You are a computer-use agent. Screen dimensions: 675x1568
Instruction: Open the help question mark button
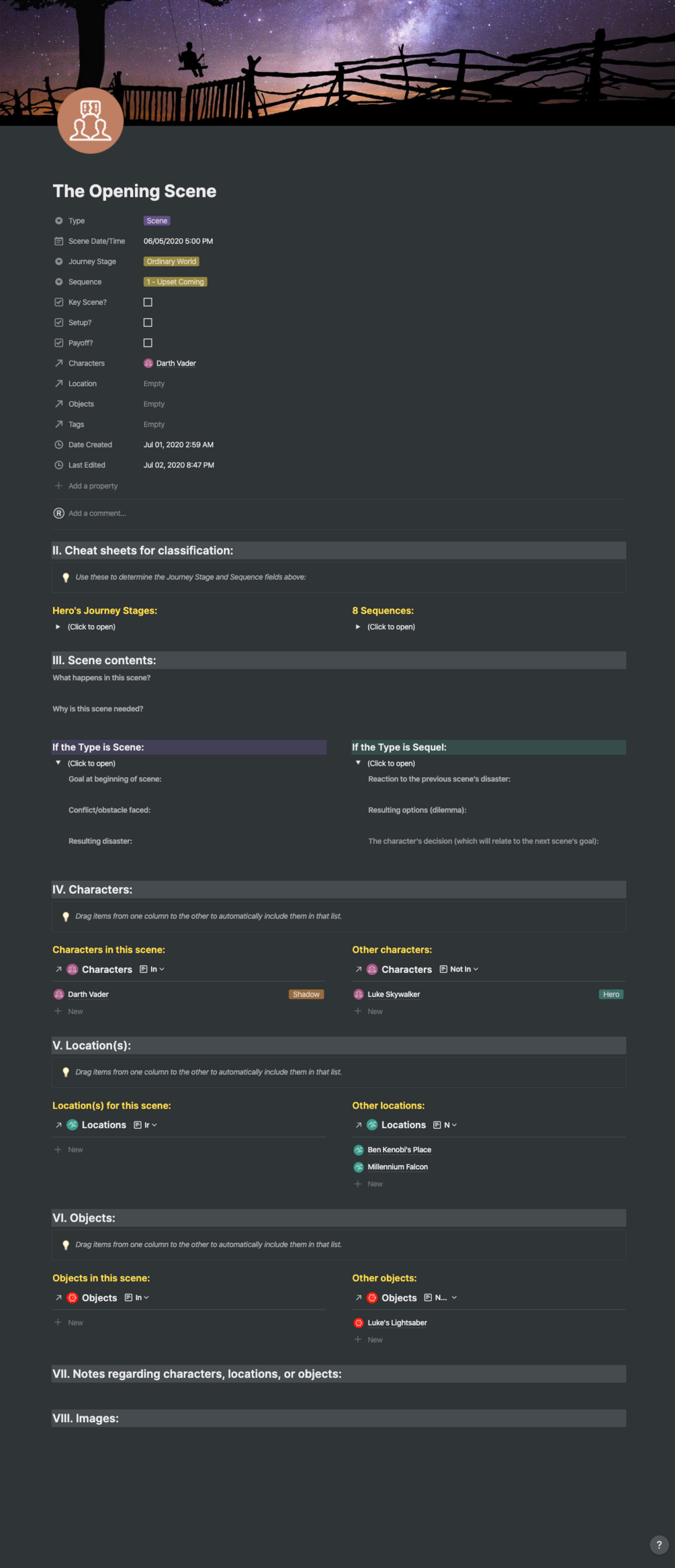click(x=659, y=1544)
